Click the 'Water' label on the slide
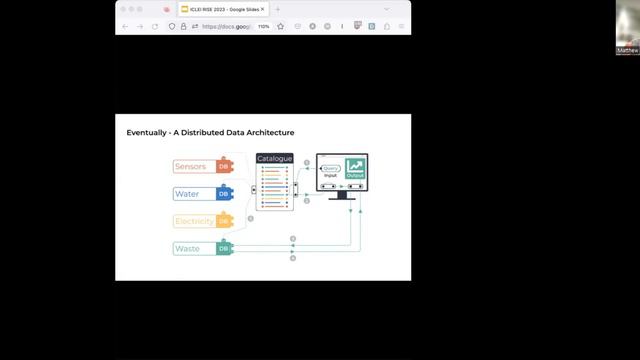The width and height of the screenshot is (640, 360). coord(187,194)
